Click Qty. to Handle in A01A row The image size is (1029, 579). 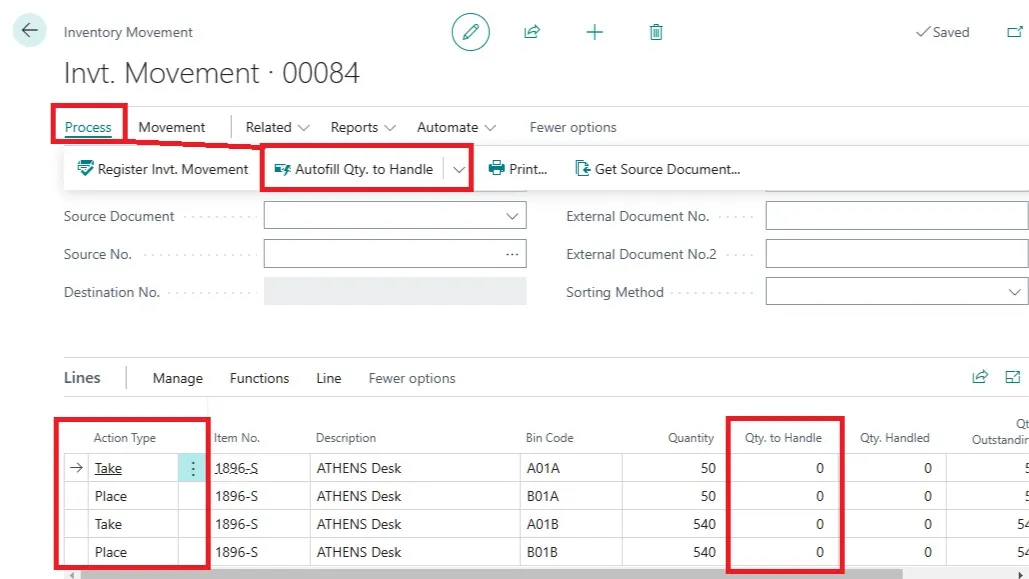(x=784, y=468)
